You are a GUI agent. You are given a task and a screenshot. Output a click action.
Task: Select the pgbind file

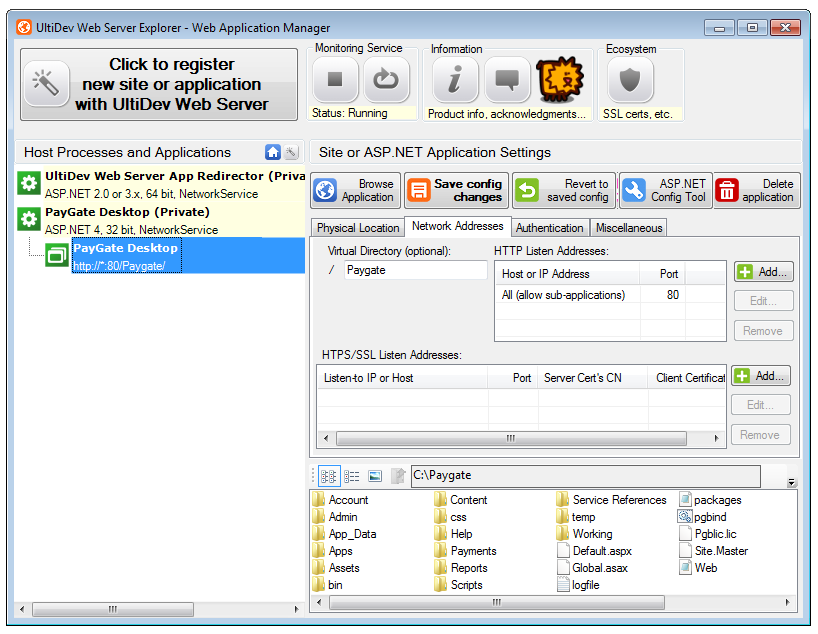[x=702, y=517]
